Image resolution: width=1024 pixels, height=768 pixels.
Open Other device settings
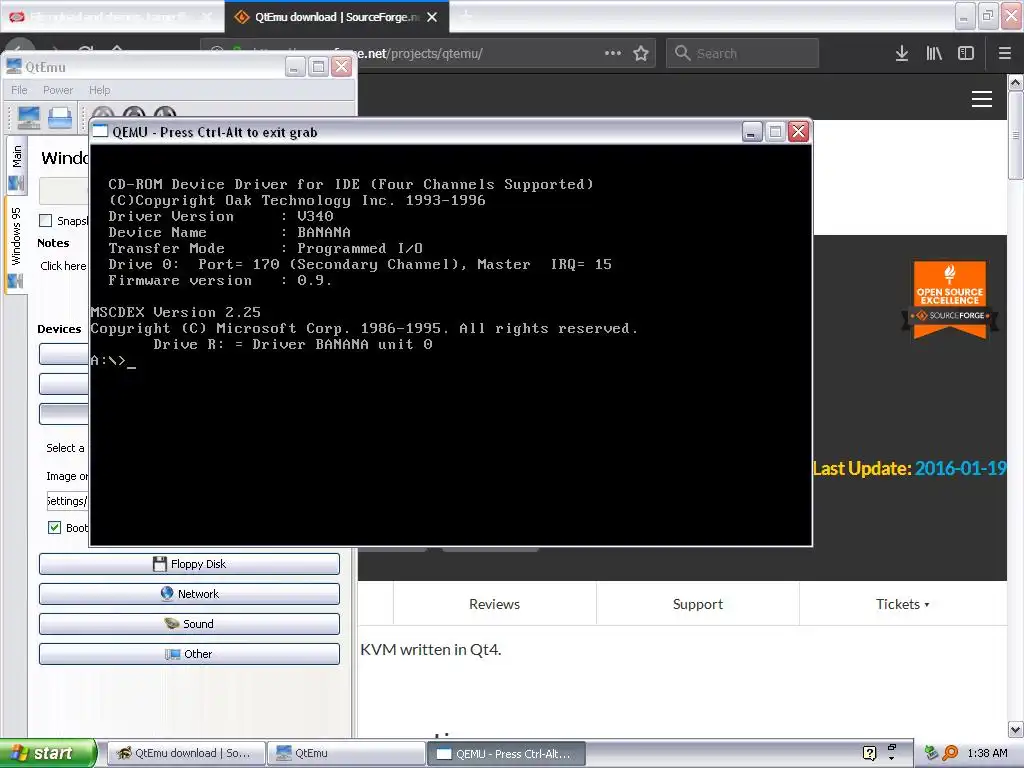[x=189, y=654]
